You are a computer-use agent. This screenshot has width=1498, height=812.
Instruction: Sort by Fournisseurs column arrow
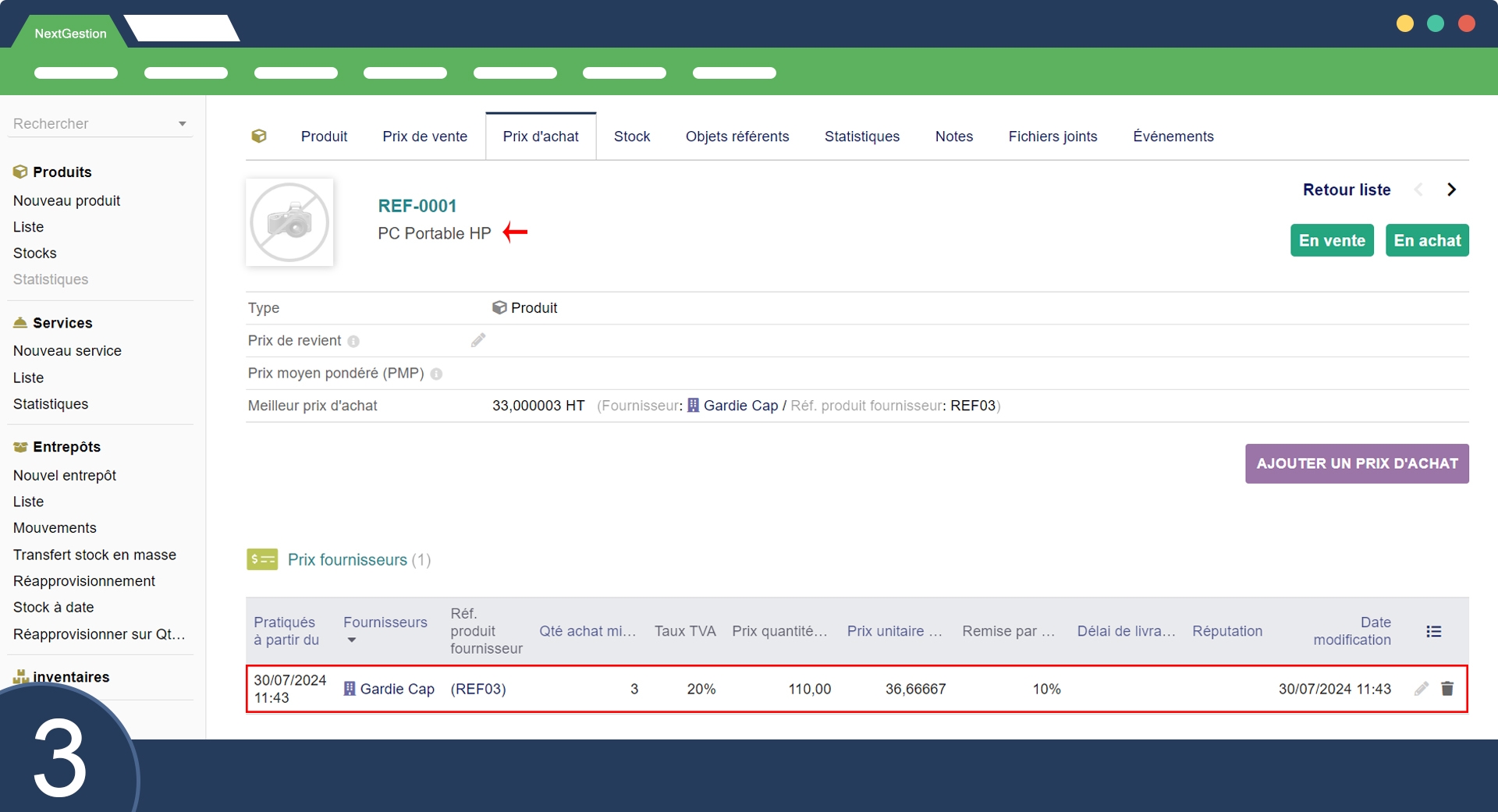(351, 640)
